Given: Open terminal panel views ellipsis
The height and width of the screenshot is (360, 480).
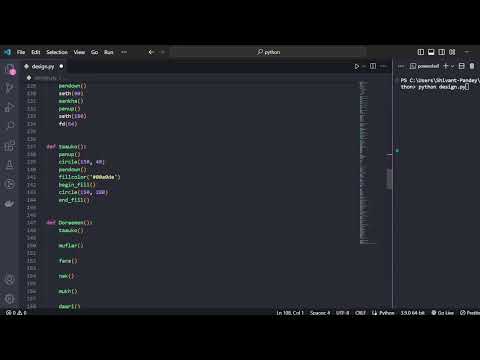Looking at the screenshot, I should (401, 66).
